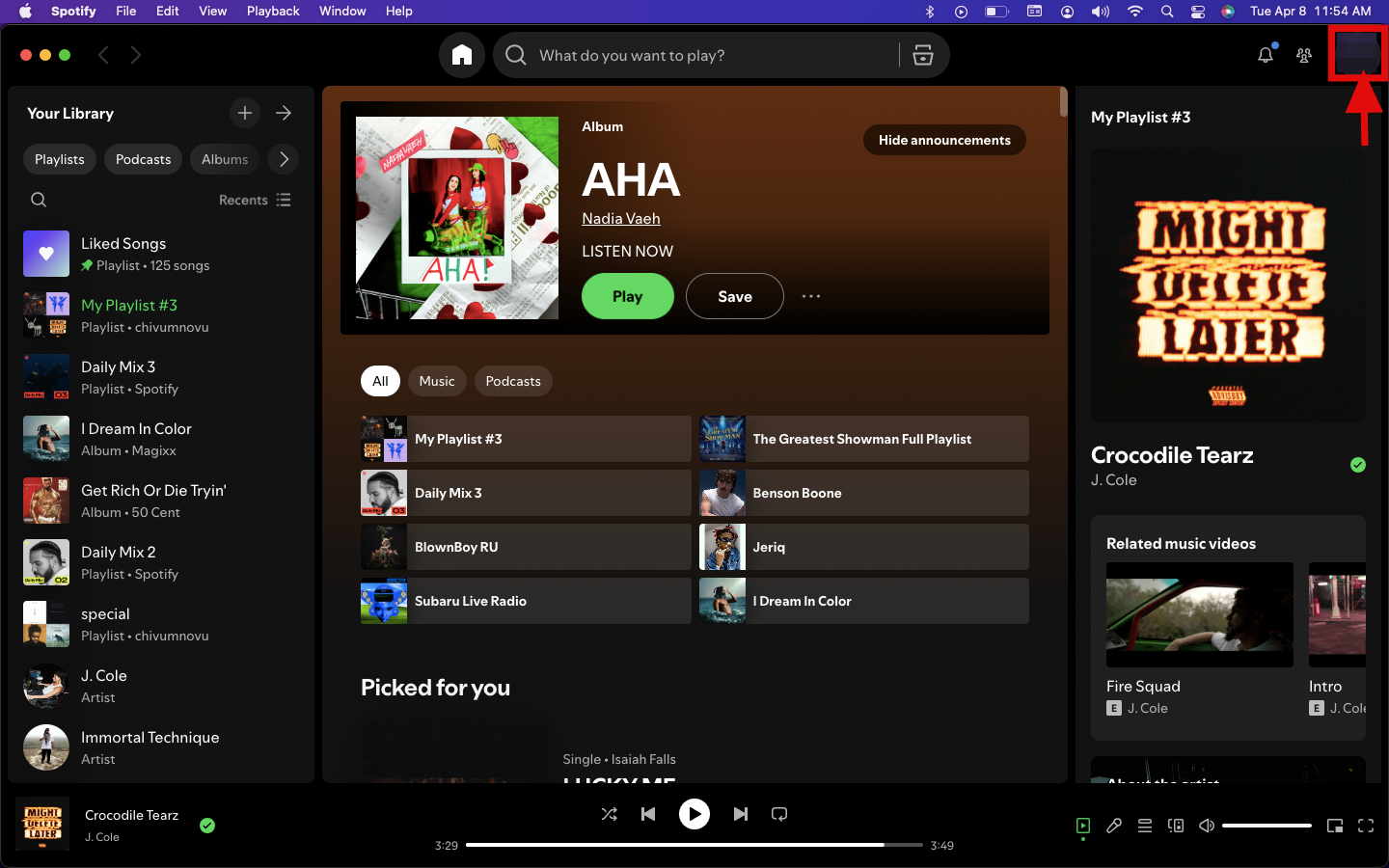Select the All filter chip
Screen dimensions: 1389x868
[x=380, y=381]
